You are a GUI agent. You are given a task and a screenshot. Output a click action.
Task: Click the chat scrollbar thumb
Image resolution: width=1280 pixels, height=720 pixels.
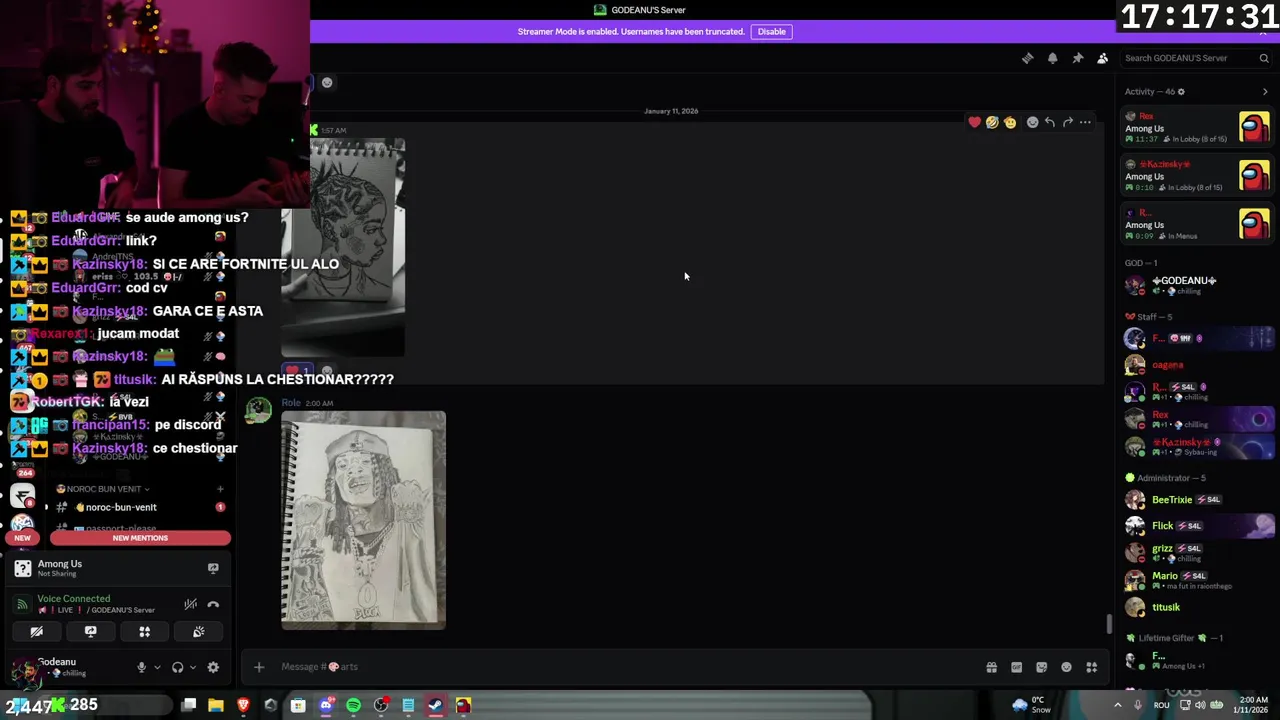pyautogui.click(x=1108, y=624)
